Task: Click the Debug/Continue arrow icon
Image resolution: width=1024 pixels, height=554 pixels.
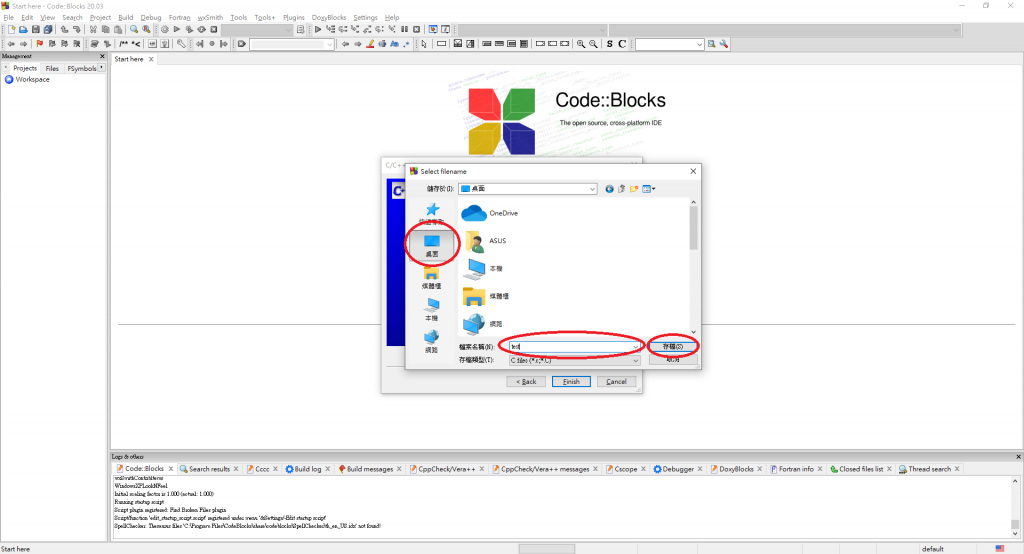Action: (x=318, y=29)
